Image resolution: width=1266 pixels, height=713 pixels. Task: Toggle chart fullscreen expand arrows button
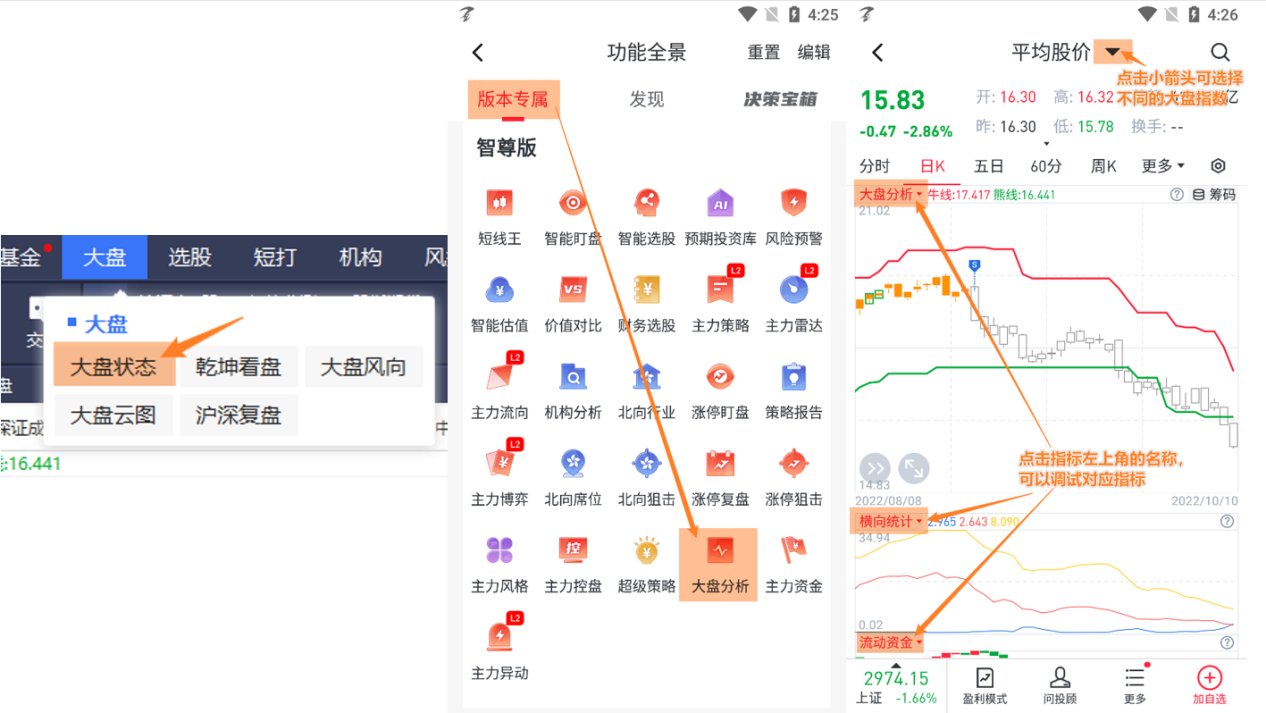pos(913,467)
